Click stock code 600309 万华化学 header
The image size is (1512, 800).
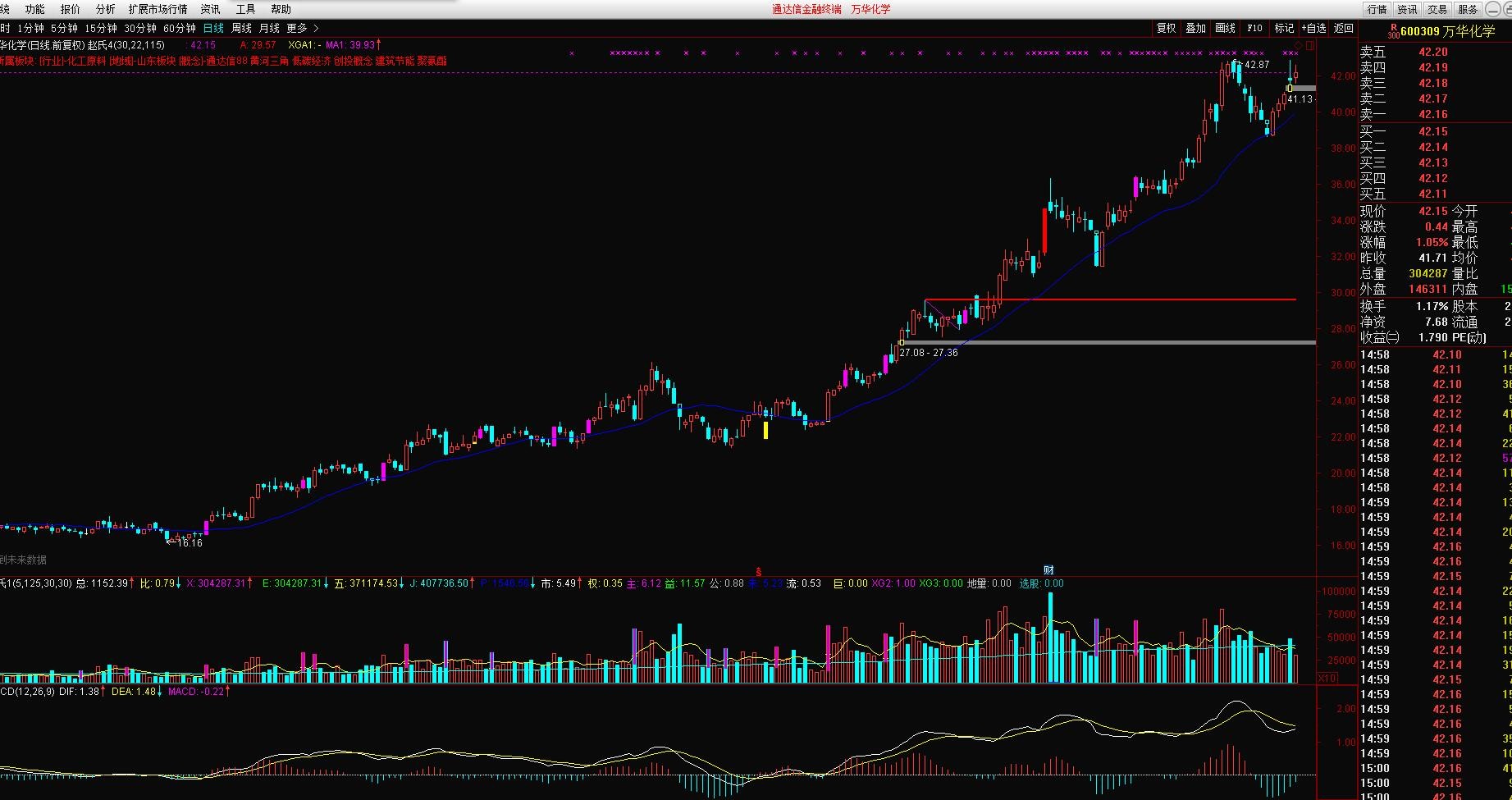tap(1448, 31)
